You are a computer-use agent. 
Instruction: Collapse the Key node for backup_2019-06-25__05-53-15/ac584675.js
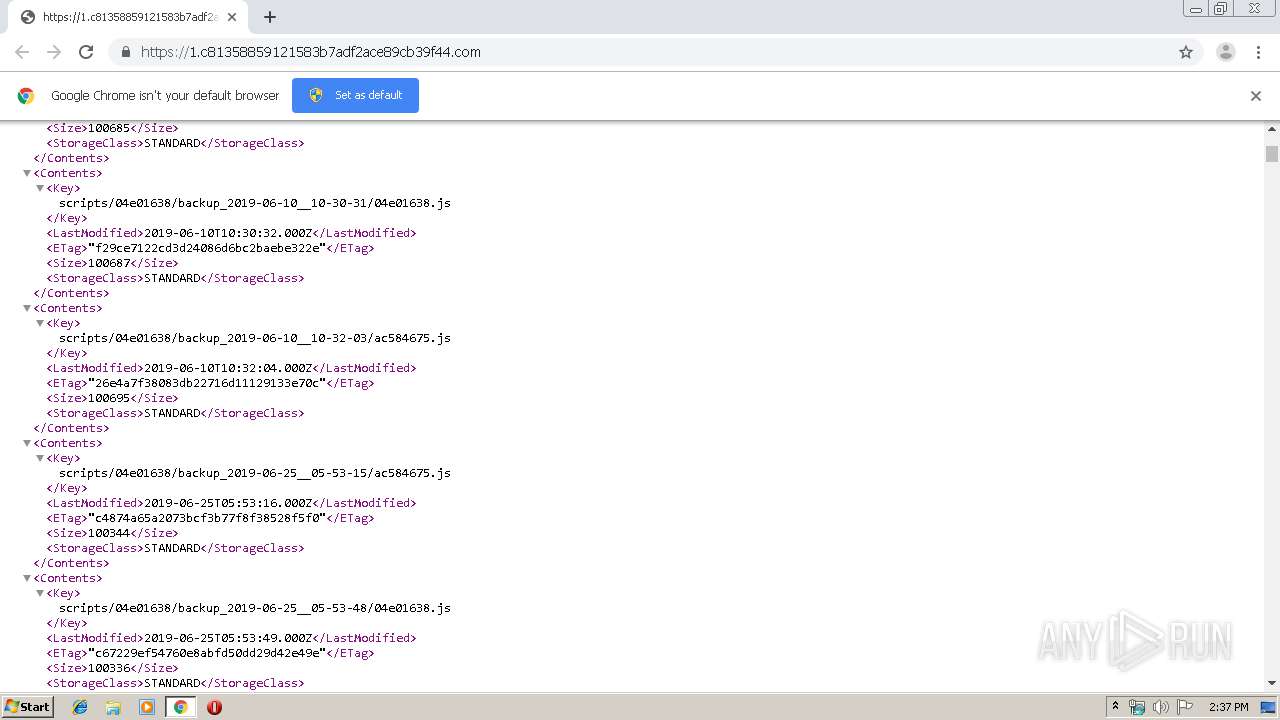pos(40,458)
